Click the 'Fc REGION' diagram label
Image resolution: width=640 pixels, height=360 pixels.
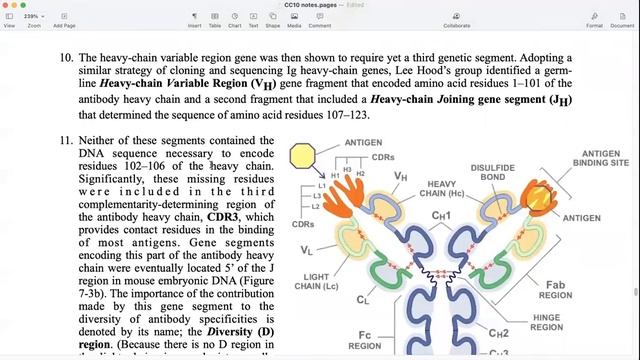tap(364, 340)
